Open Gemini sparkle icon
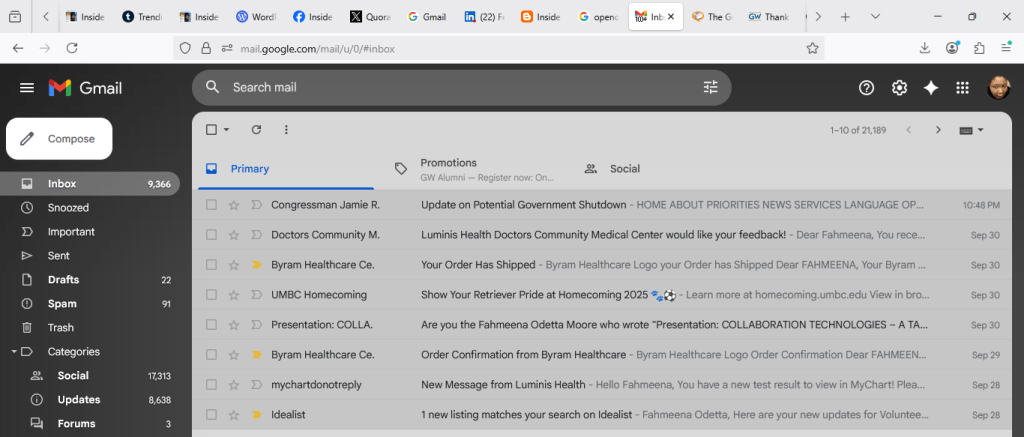This screenshot has height=437, width=1024. pyautogui.click(x=931, y=88)
